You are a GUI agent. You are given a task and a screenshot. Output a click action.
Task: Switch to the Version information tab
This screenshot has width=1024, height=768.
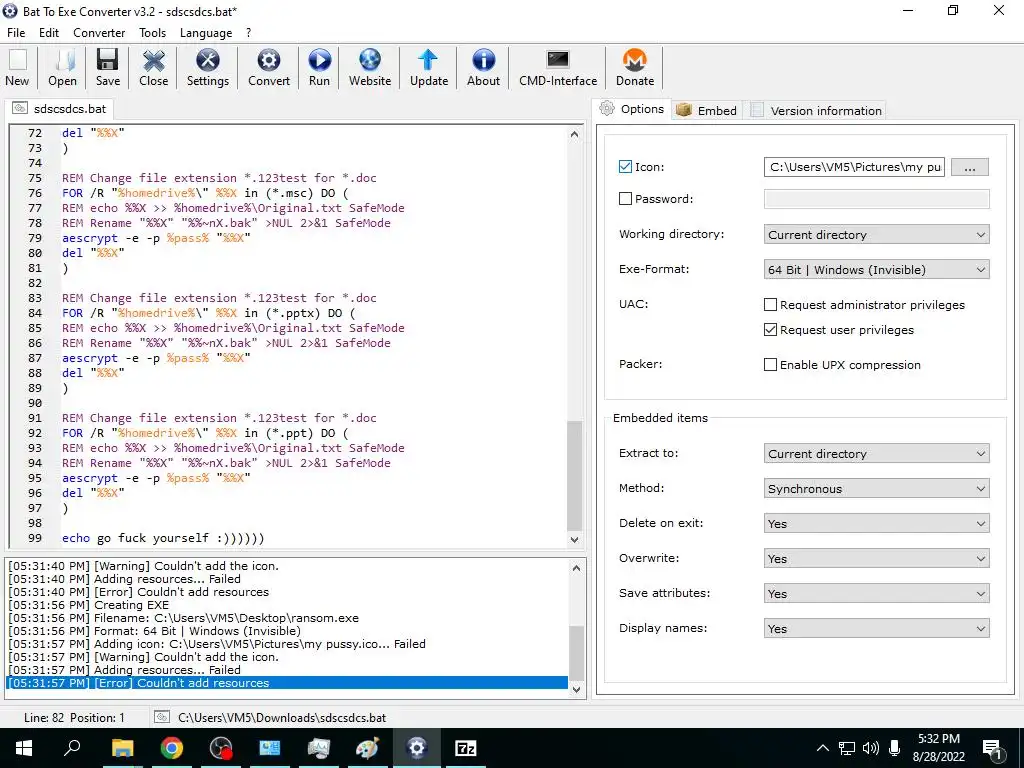[x=816, y=110]
